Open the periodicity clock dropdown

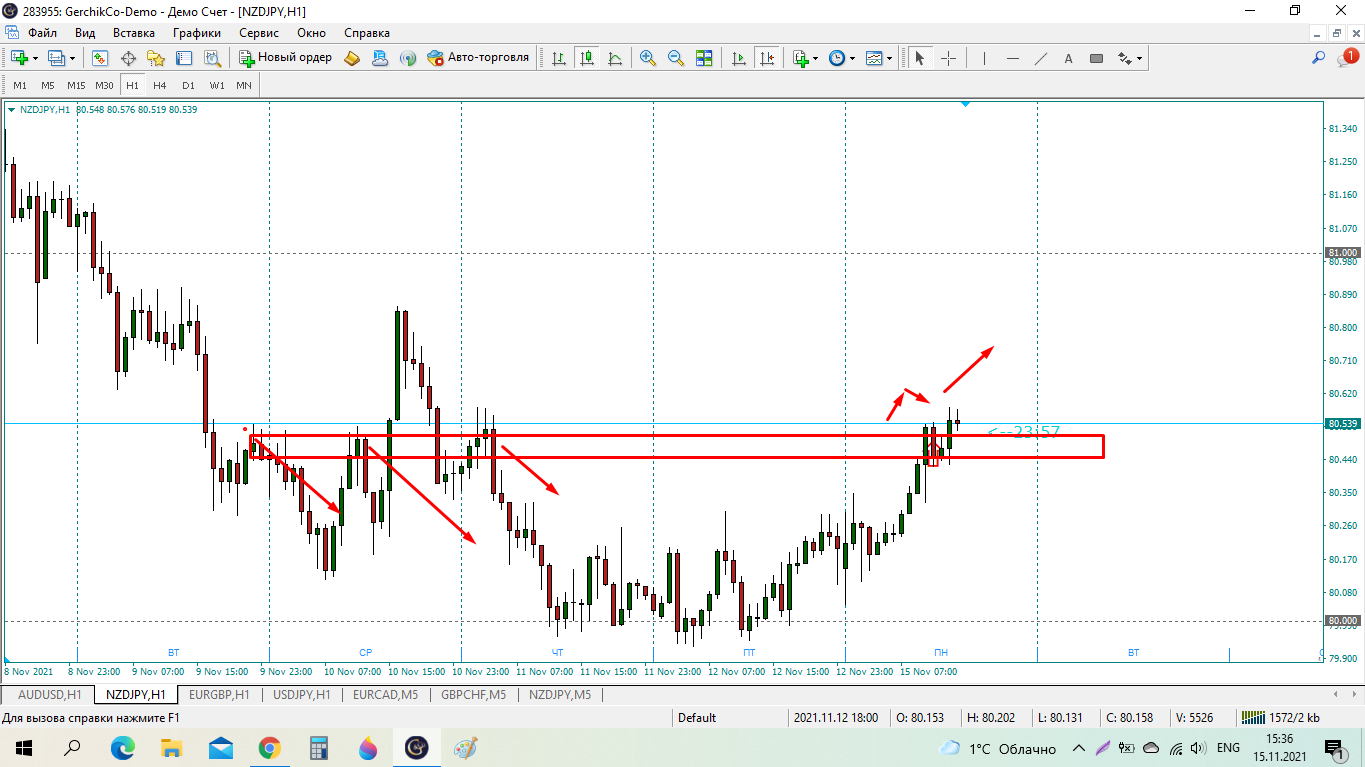(x=852, y=58)
